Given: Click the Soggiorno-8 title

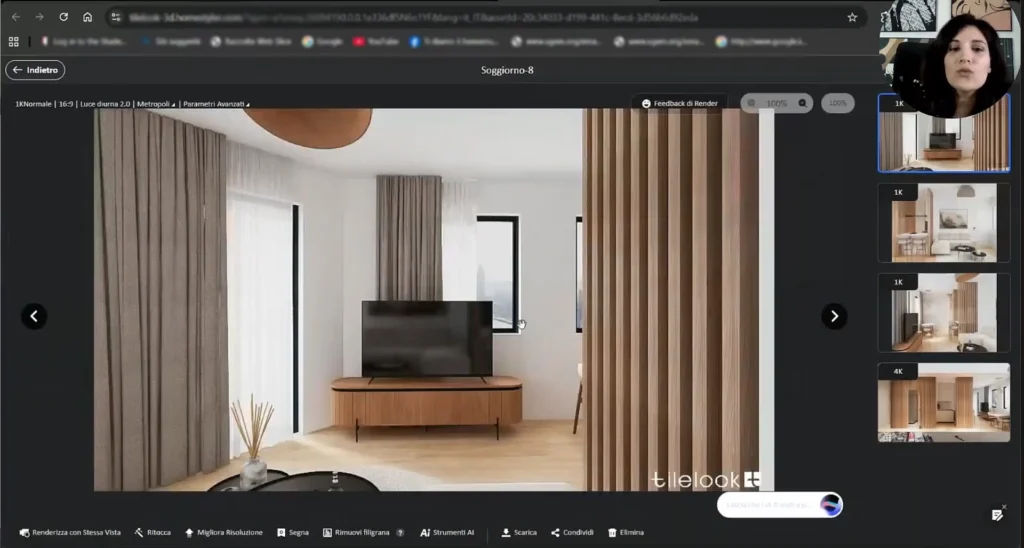Looking at the screenshot, I should (507, 71).
